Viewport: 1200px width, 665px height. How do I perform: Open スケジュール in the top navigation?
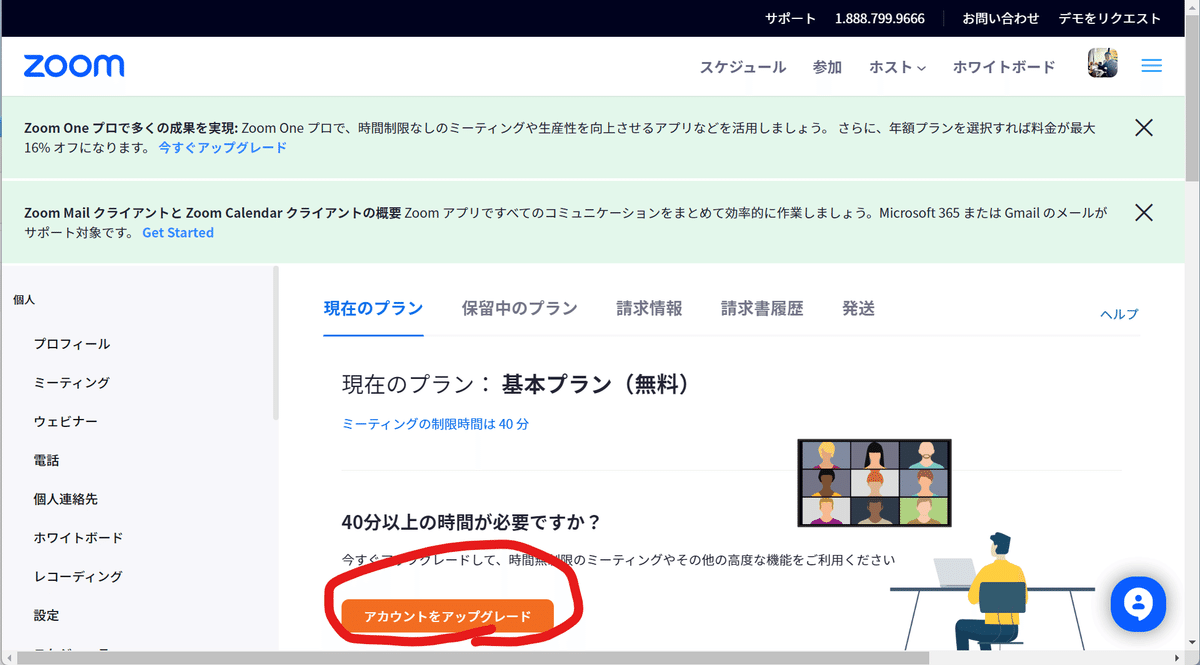tap(743, 67)
